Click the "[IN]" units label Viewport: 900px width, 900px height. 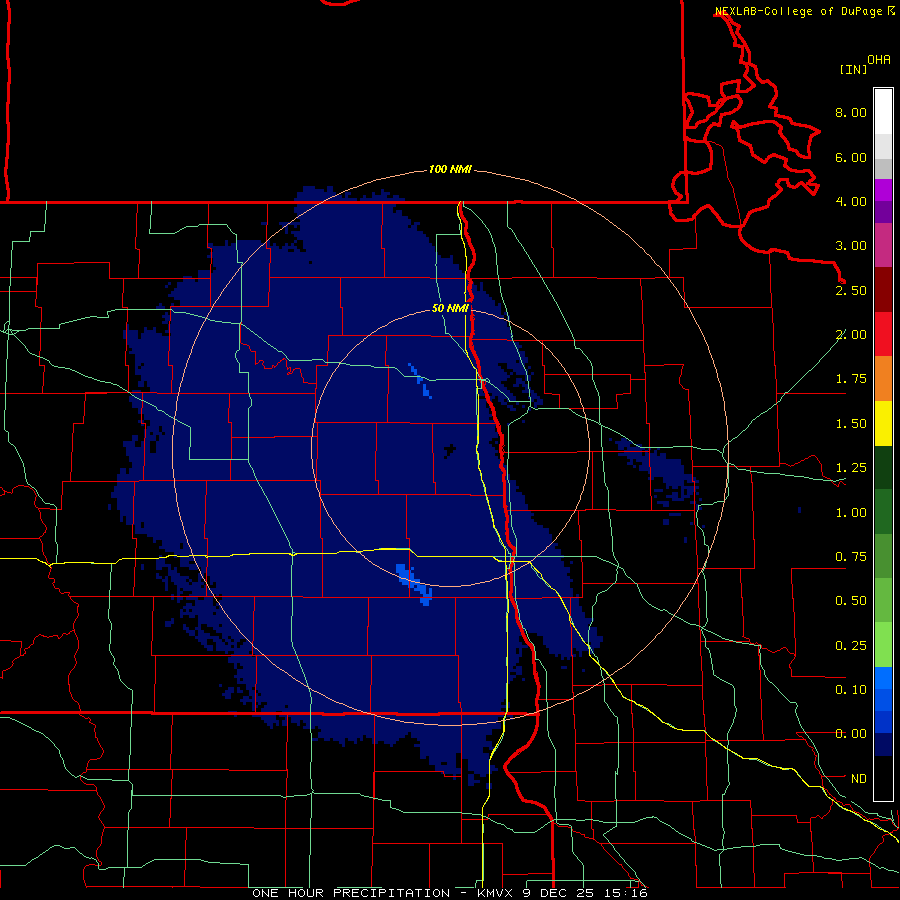pyautogui.click(x=853, y=69)
